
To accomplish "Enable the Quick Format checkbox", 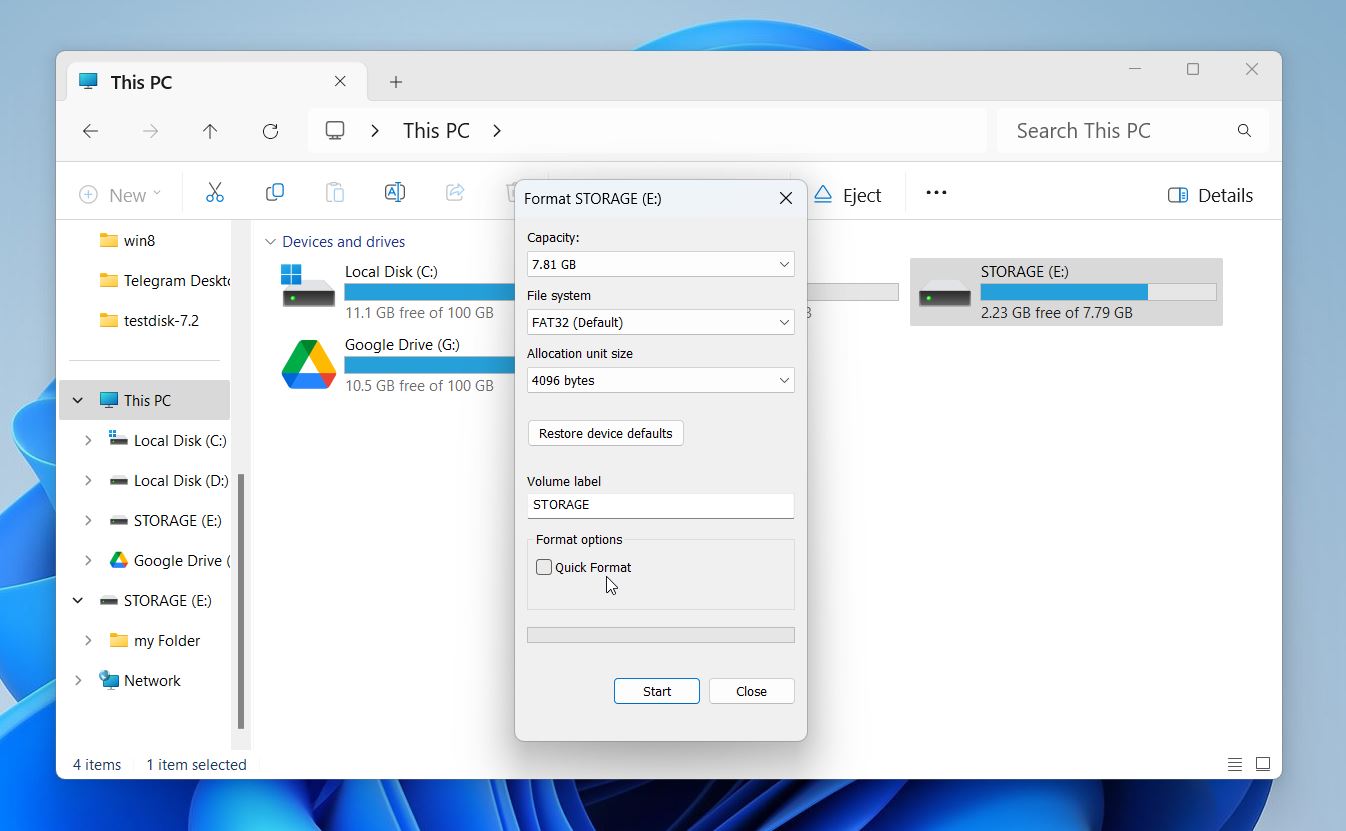I will (x=544, y=567).
